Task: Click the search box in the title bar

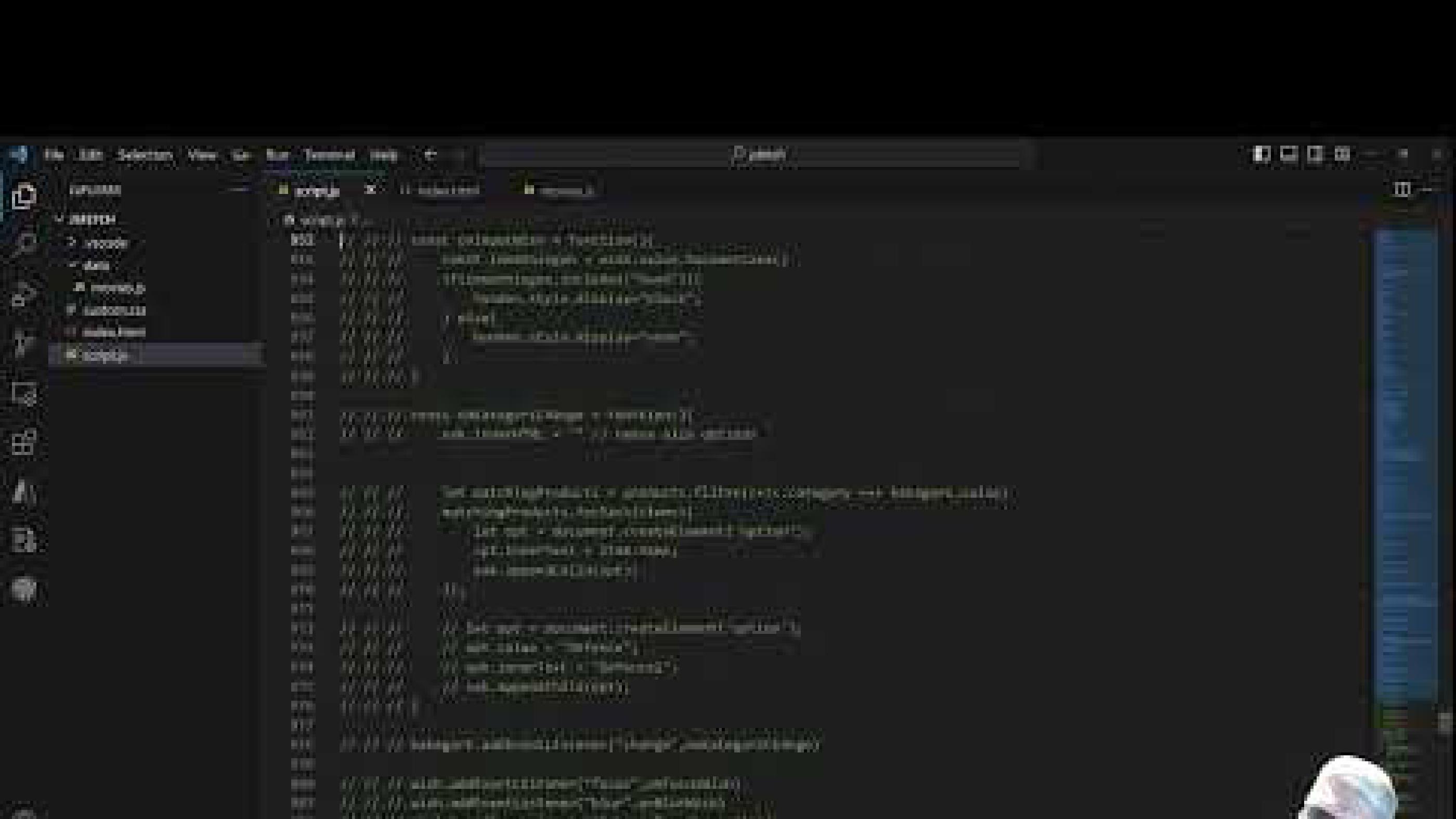Action: (758, 154)
